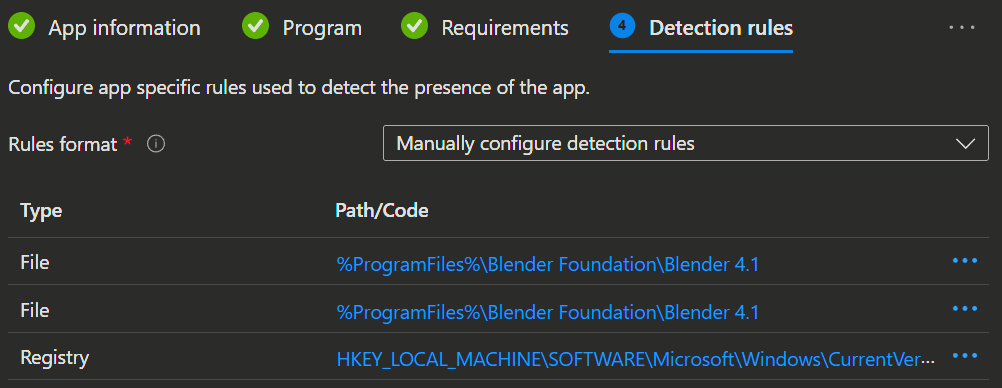Go to the Program step
Image resolution: width=1002 pixels, height=388 pixels.
(x=322, y=27)
